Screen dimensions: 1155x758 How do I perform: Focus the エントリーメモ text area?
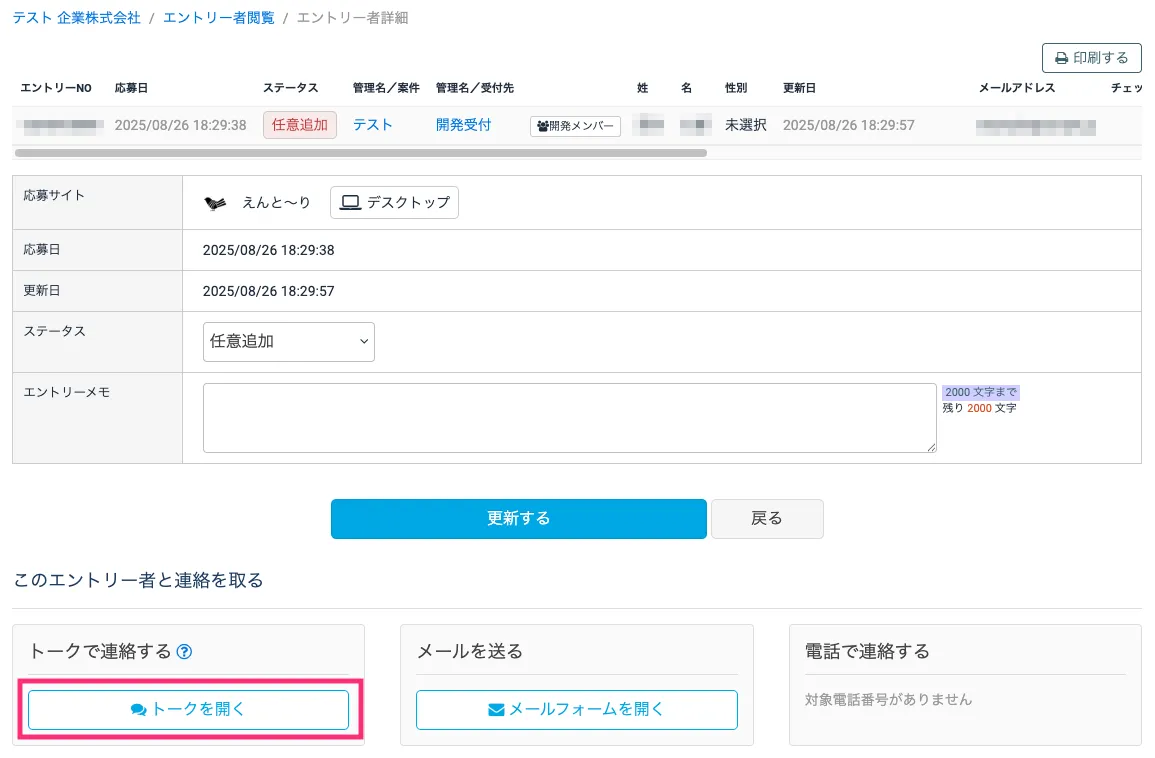tap(569, 417)
